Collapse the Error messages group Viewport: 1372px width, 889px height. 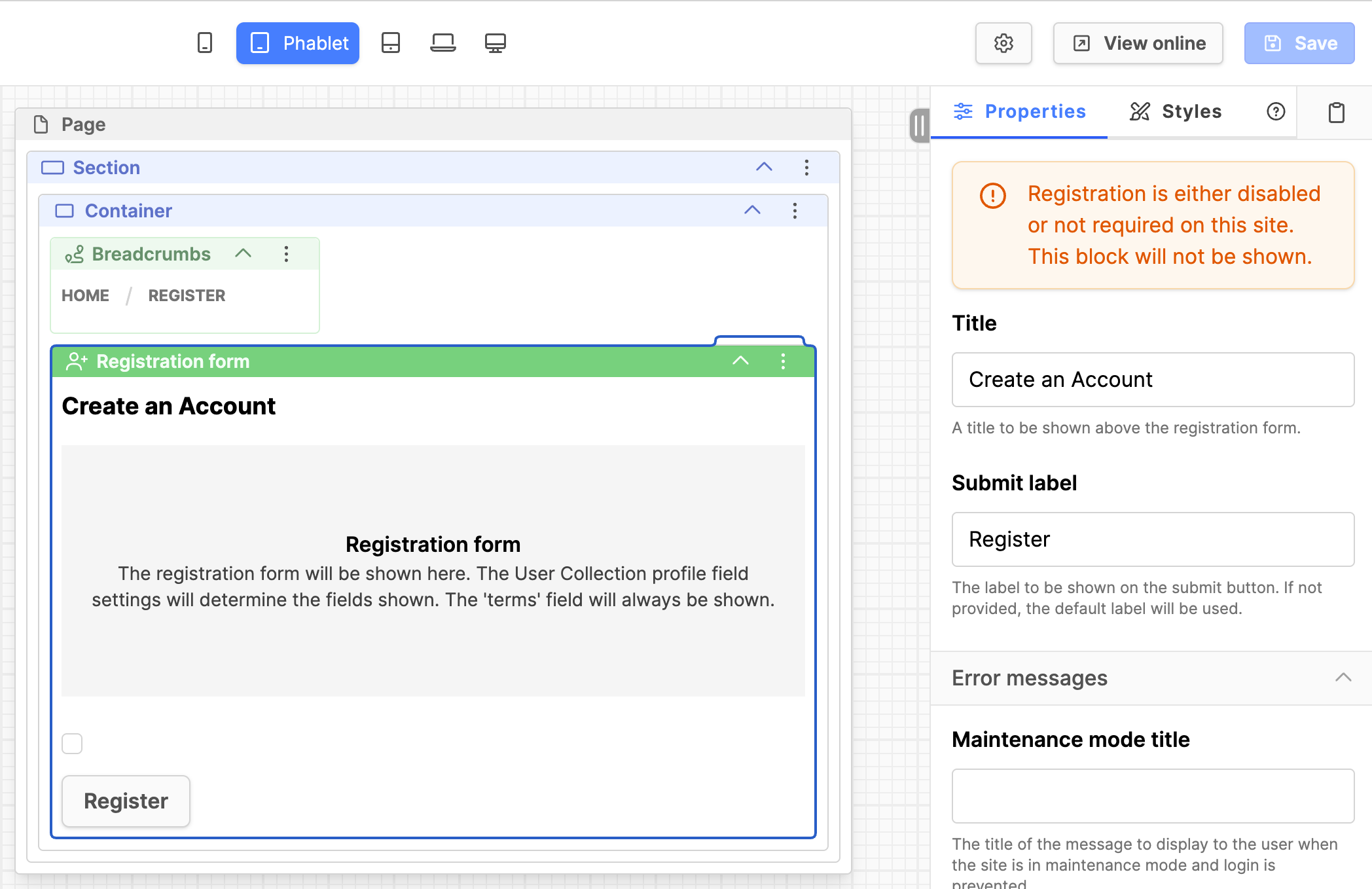[1343, 678]
